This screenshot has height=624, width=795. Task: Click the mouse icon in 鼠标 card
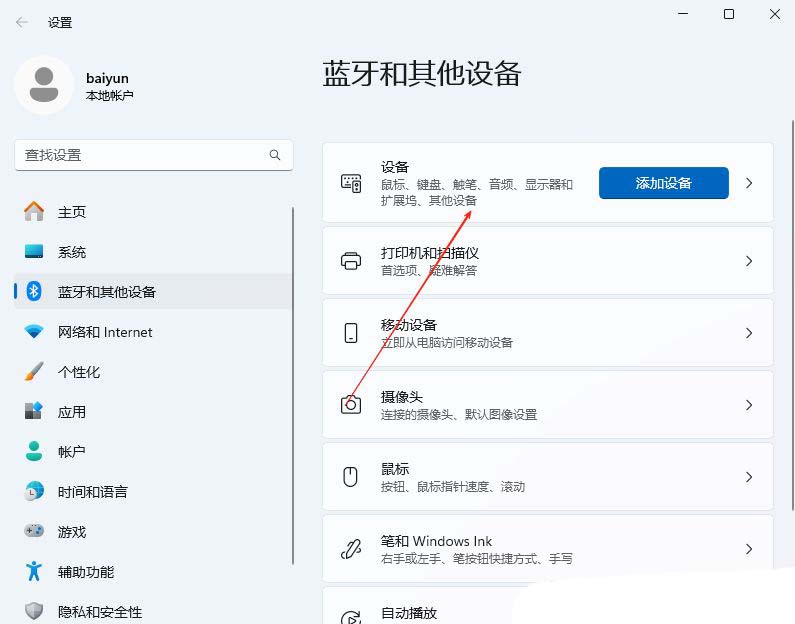[351, 477]
